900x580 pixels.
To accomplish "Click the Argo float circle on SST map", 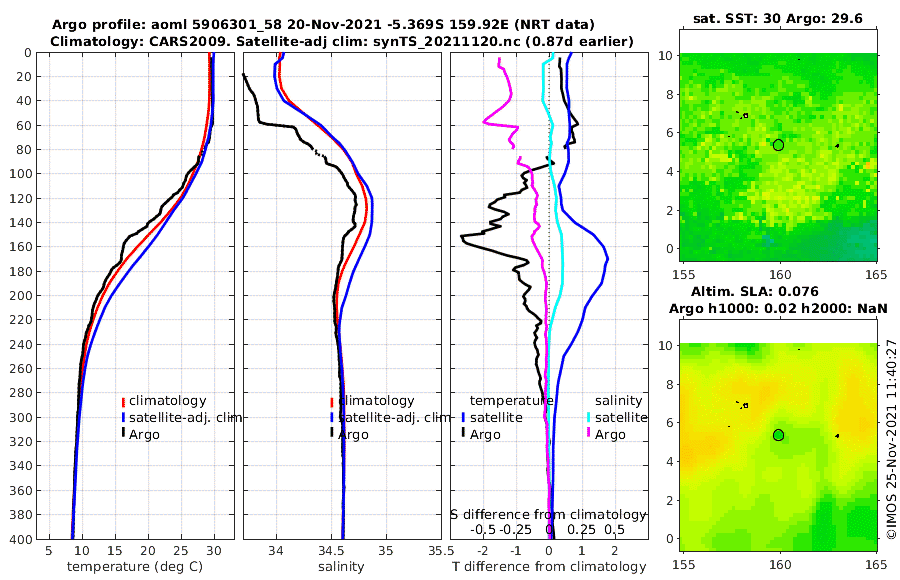I will [778, 145].
